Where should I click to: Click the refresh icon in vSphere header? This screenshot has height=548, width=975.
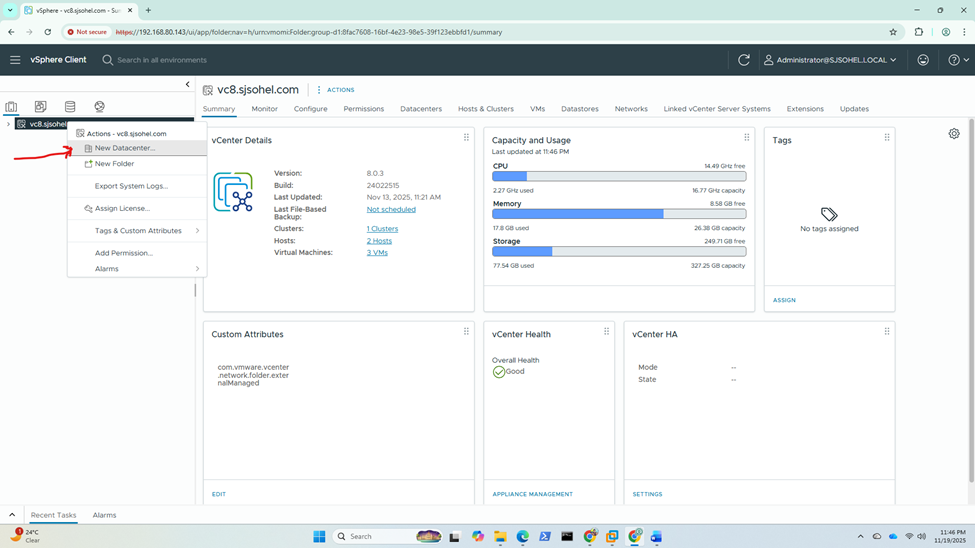(744, 60)
